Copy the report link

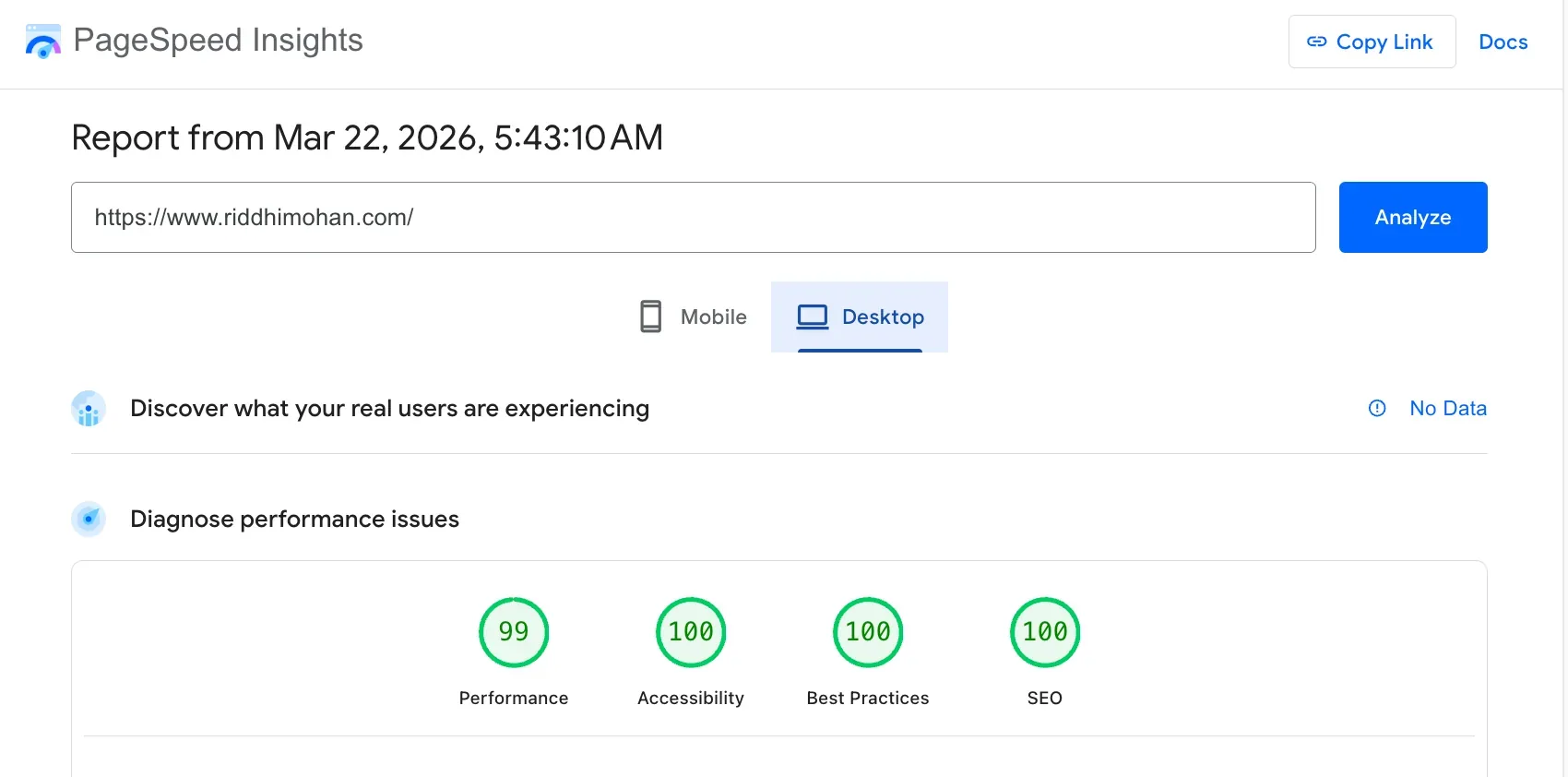[x=1372, y=42]
